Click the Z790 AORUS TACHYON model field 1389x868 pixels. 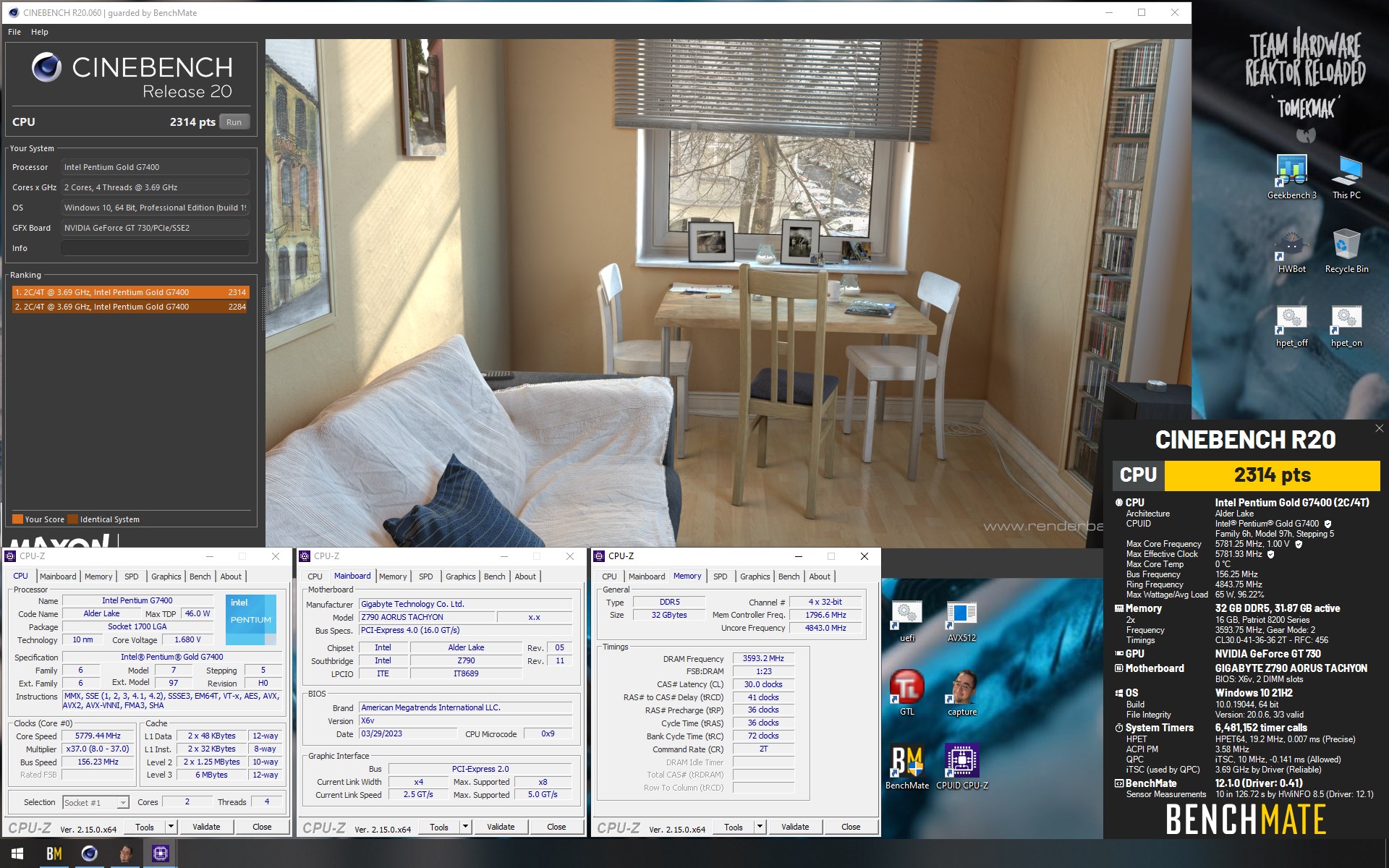(x=427, y=617)
